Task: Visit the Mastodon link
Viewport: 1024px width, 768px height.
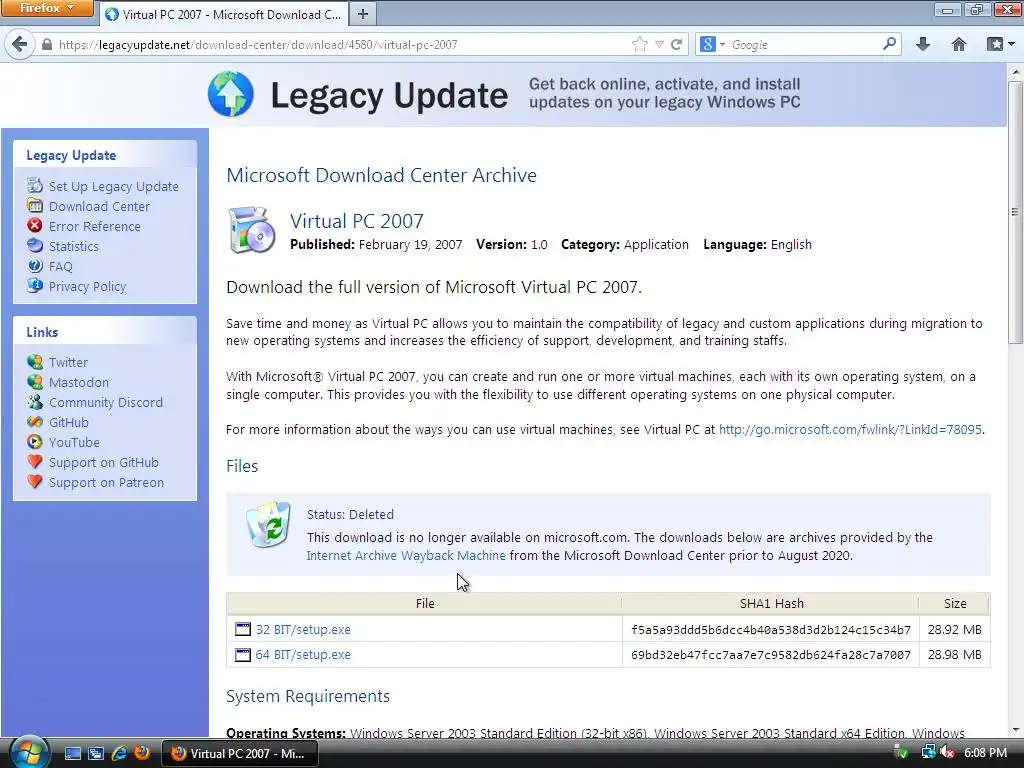Action: click(79, 382)
